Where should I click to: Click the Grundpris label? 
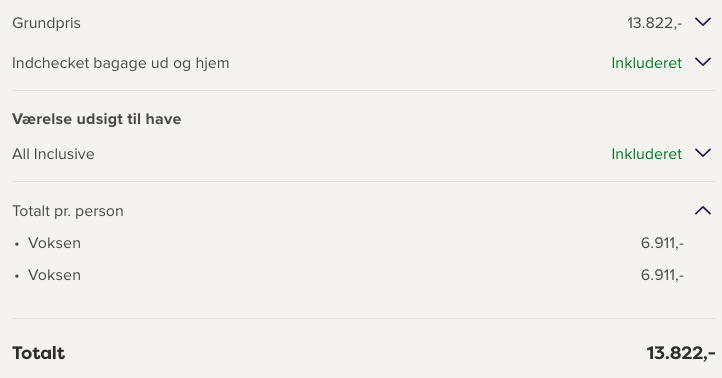click(47, 23)
